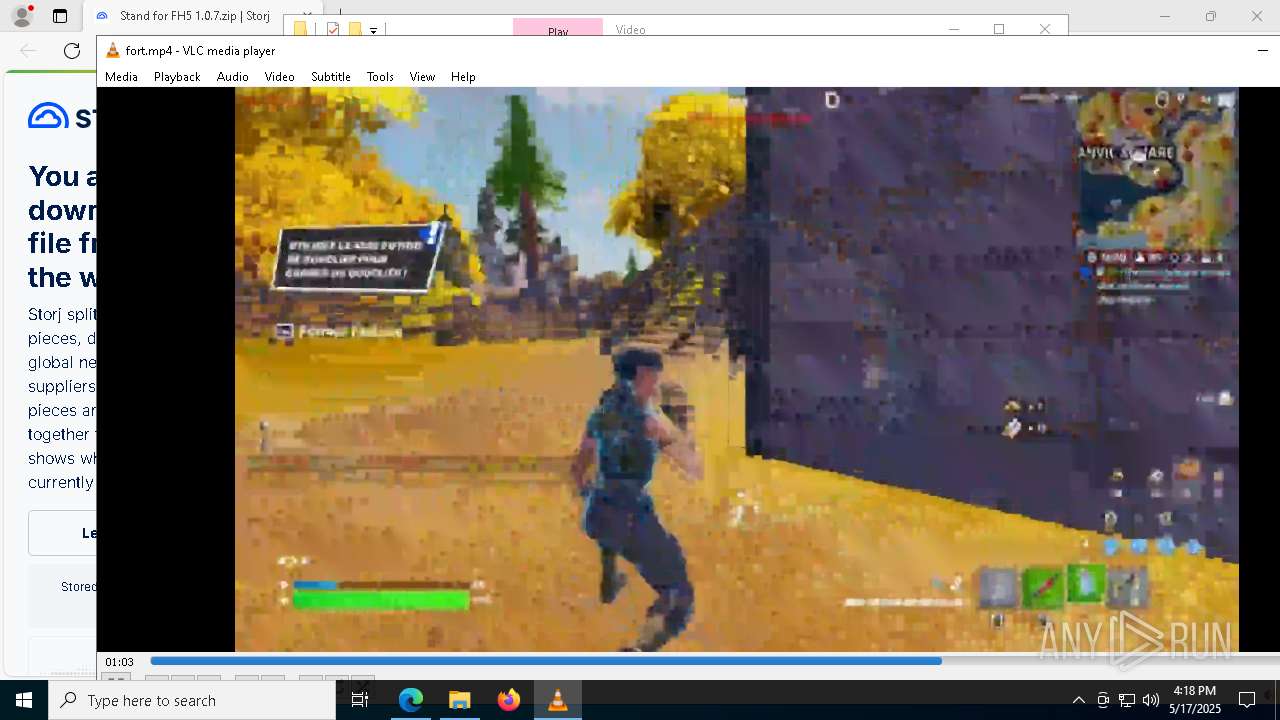Click the elapsed time 01:03 label
This screenshot has height=720, width=1280.
coord(120,662)
